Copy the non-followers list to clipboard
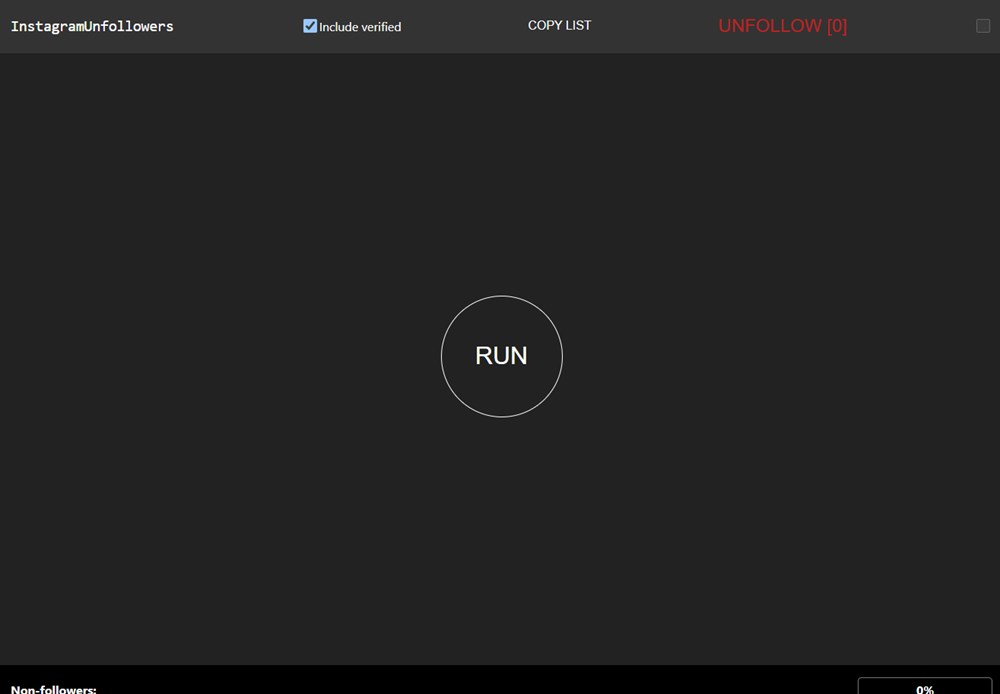The width and height of the screenshot is (1000, 694). click(x=559, y=25)
